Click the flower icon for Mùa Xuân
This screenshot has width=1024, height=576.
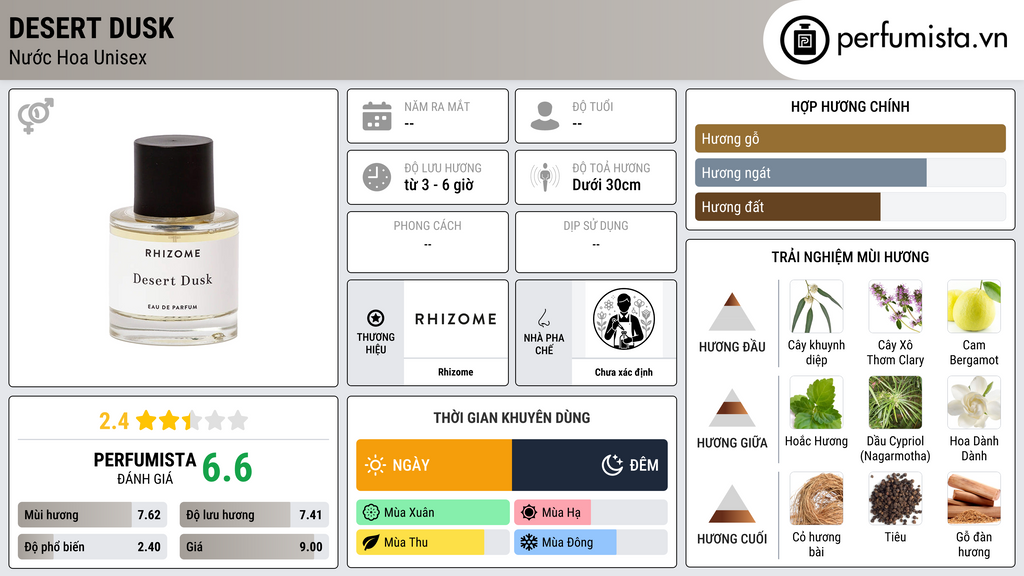click(x=371, y=513)
